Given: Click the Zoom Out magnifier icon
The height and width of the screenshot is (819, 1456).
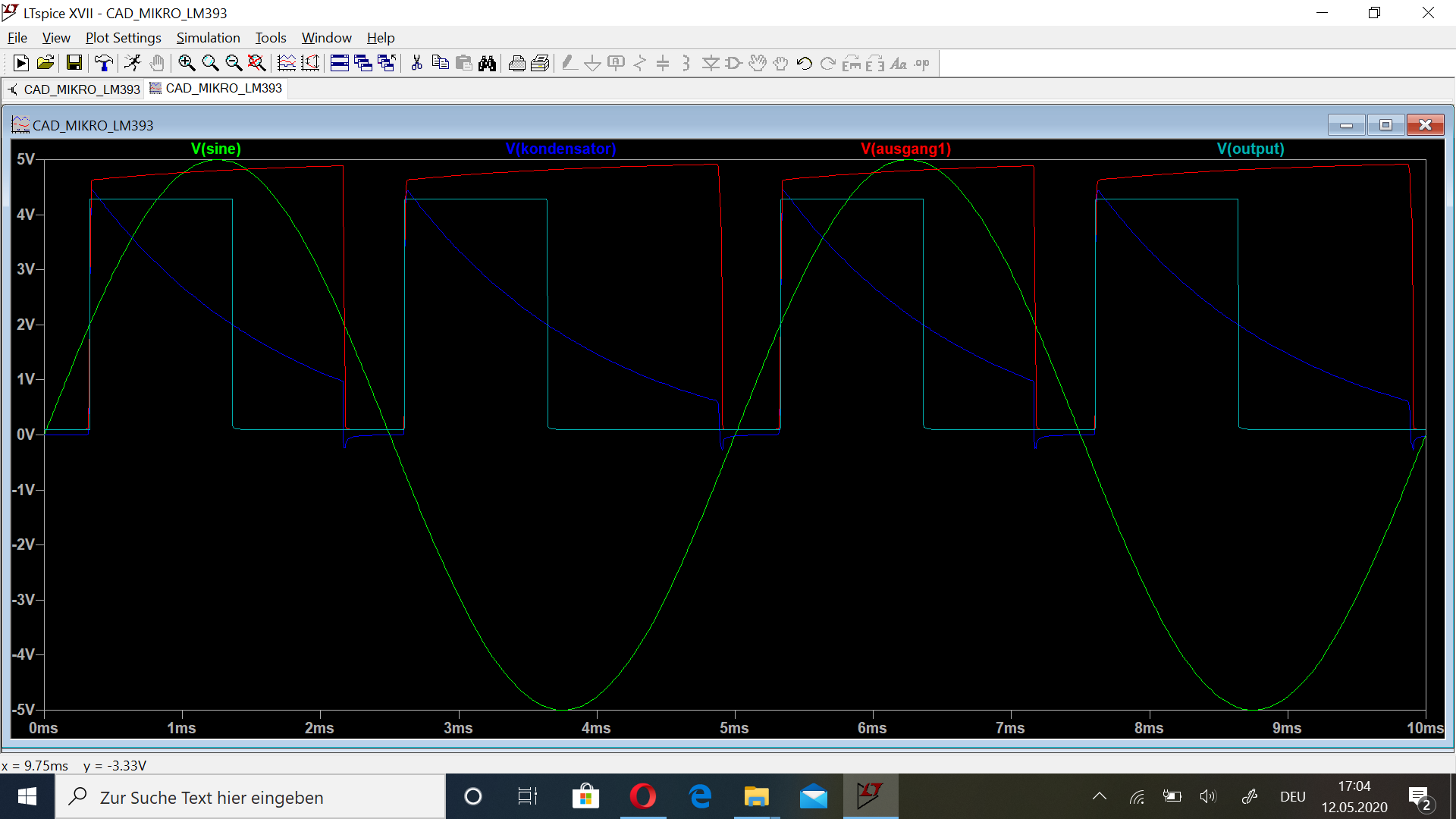Looking at the screenshot, I should point(234,64).
